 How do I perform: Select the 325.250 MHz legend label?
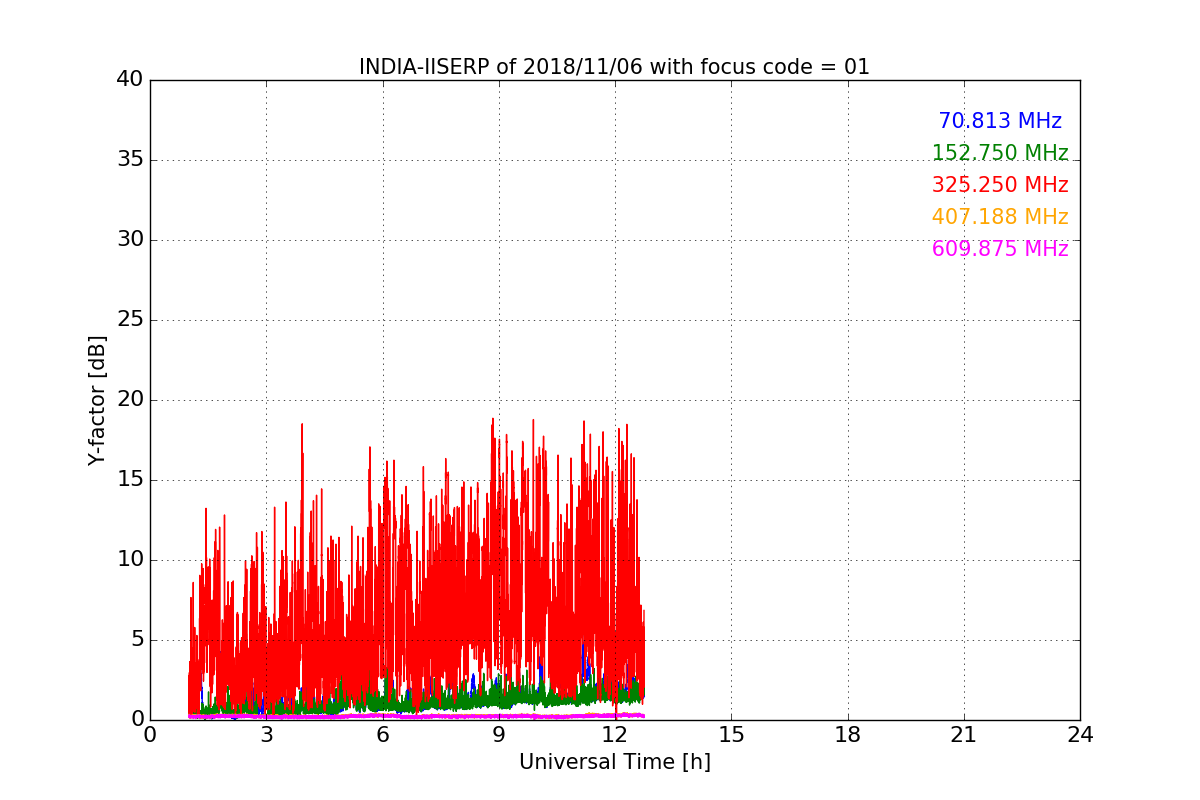pos(1000,185)
